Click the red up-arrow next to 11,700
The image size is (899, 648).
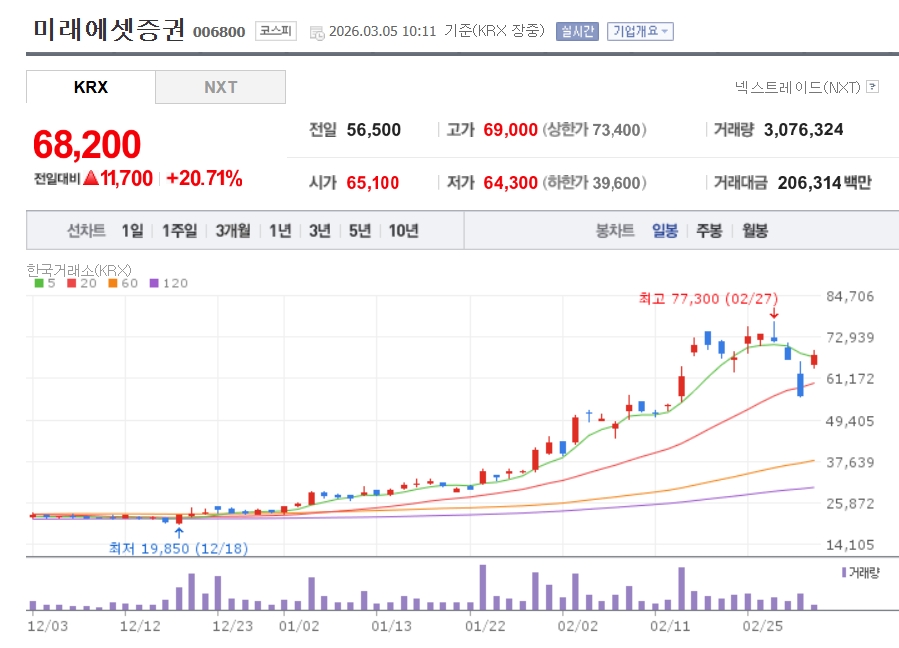coord(91,179)
